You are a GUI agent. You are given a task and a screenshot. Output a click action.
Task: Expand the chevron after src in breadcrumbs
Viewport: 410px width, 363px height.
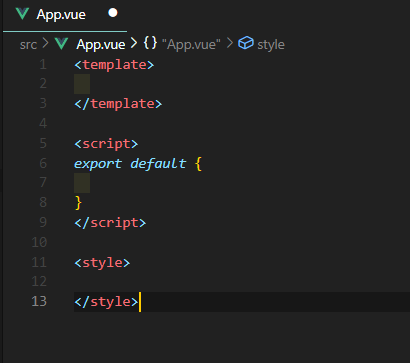[x=45, y=44]
